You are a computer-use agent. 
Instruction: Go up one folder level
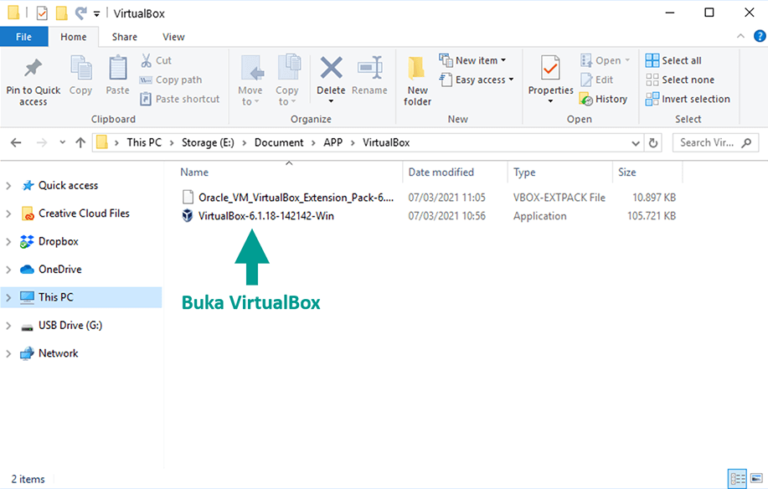(80, 143)
